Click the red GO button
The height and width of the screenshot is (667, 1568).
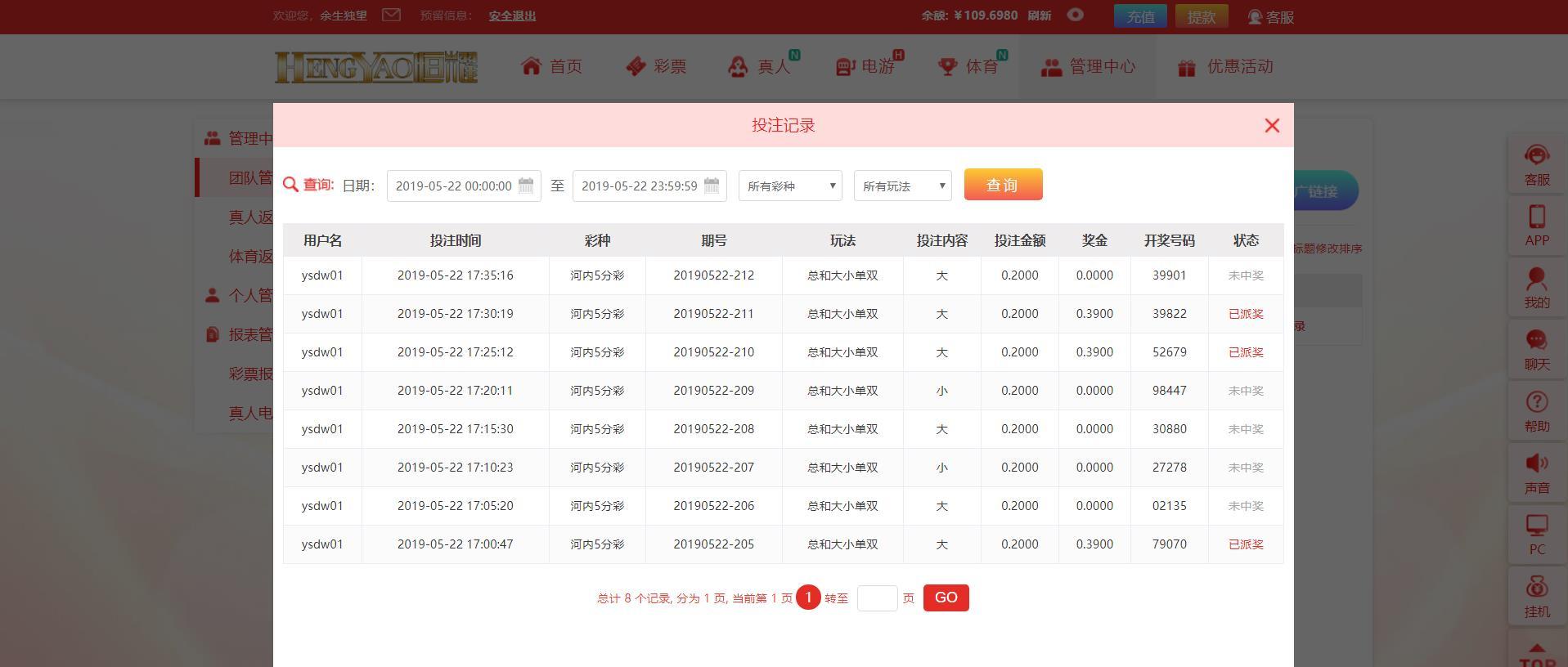coord(946,598)
